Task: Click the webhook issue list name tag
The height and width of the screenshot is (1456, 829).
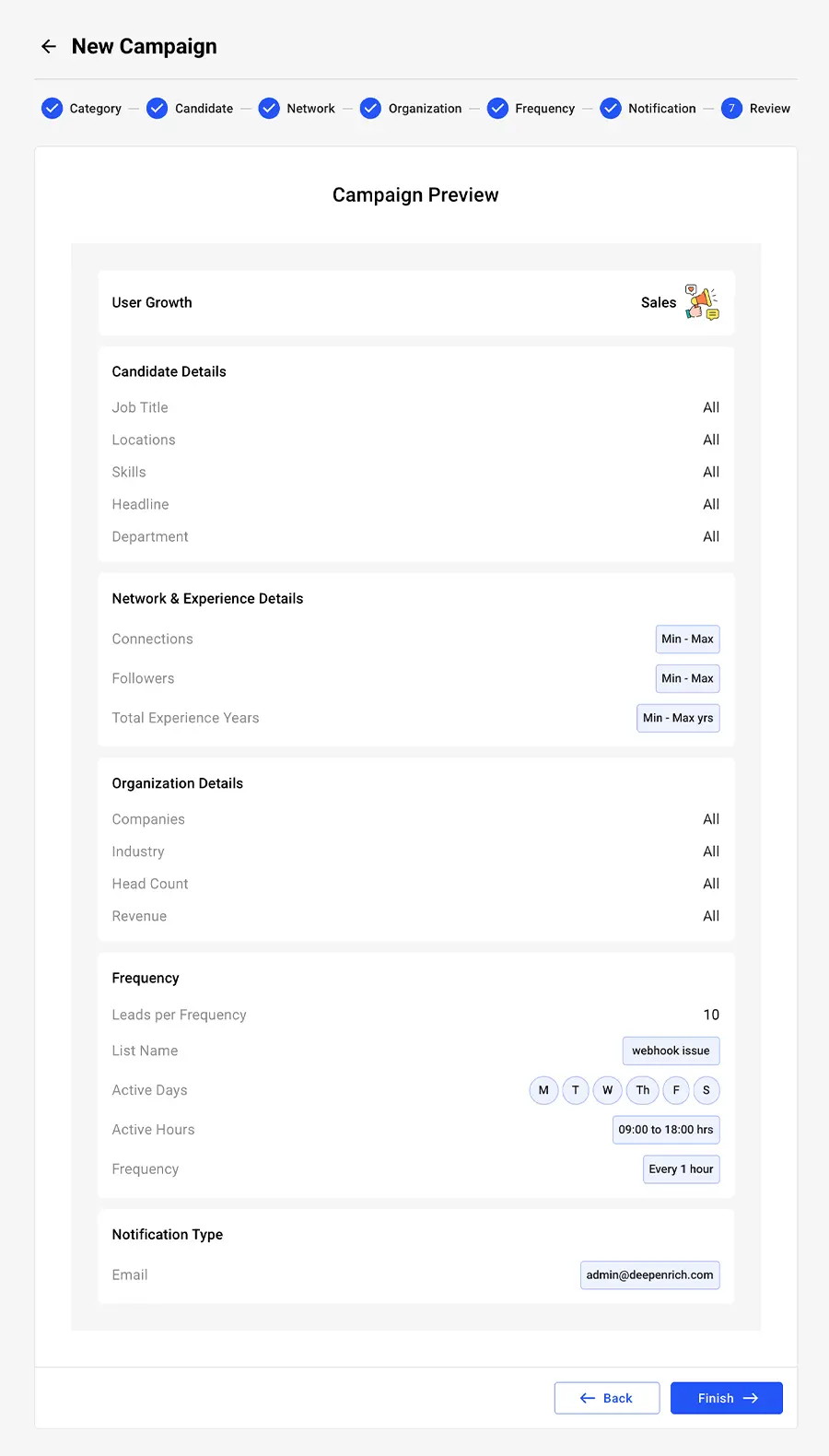Action: point(671,1051)
